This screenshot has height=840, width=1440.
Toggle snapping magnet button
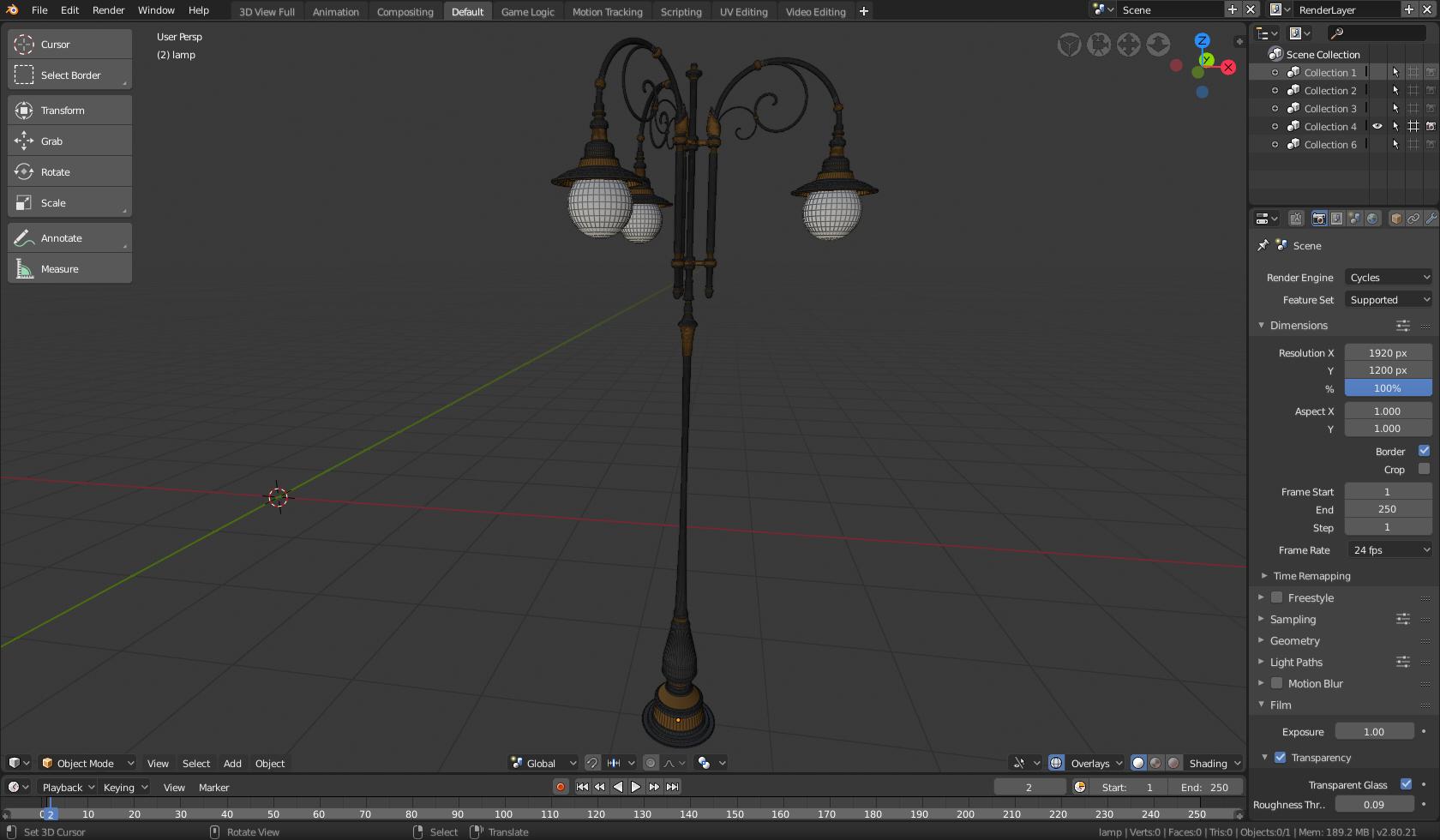[591, 763]
